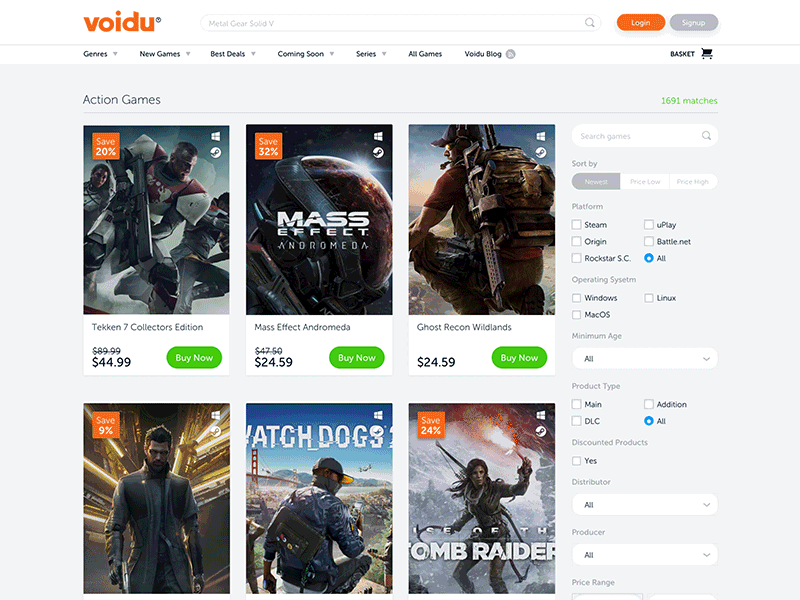Screen dimensions: 800x600
Task: Sort games by Price Low
Action: point(645,182)
